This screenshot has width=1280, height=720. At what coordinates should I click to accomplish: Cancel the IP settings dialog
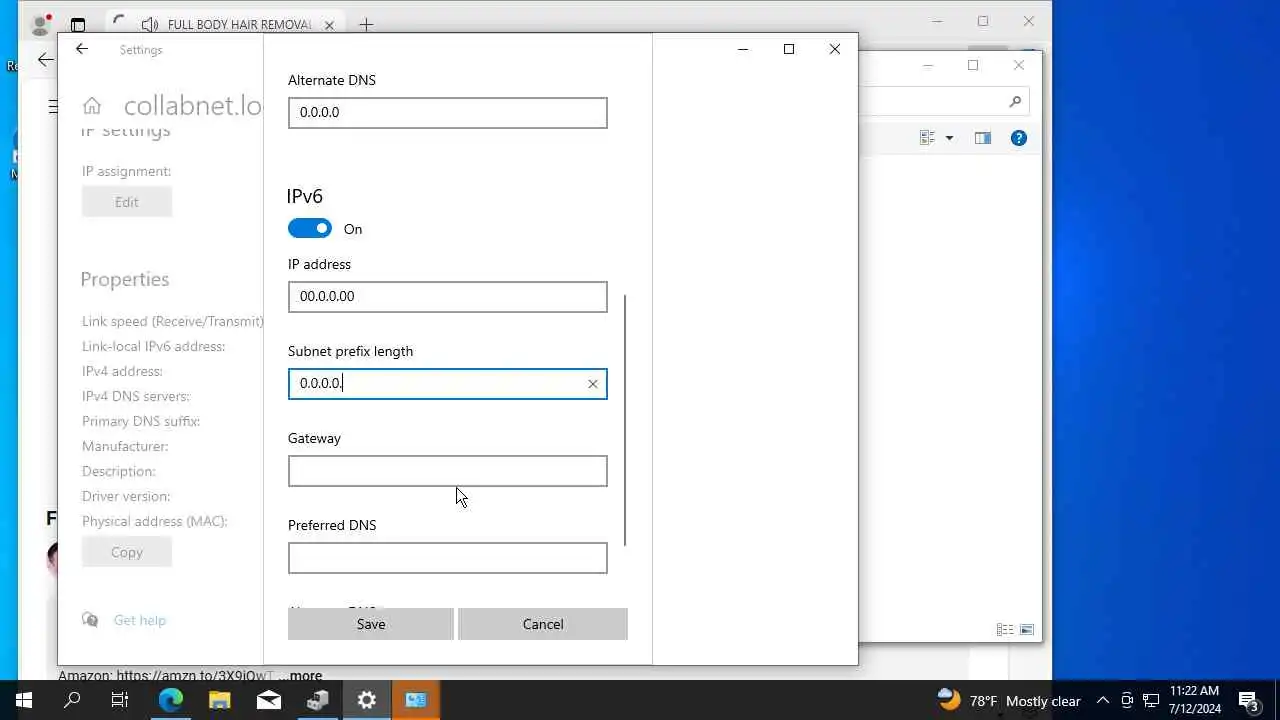543,624
